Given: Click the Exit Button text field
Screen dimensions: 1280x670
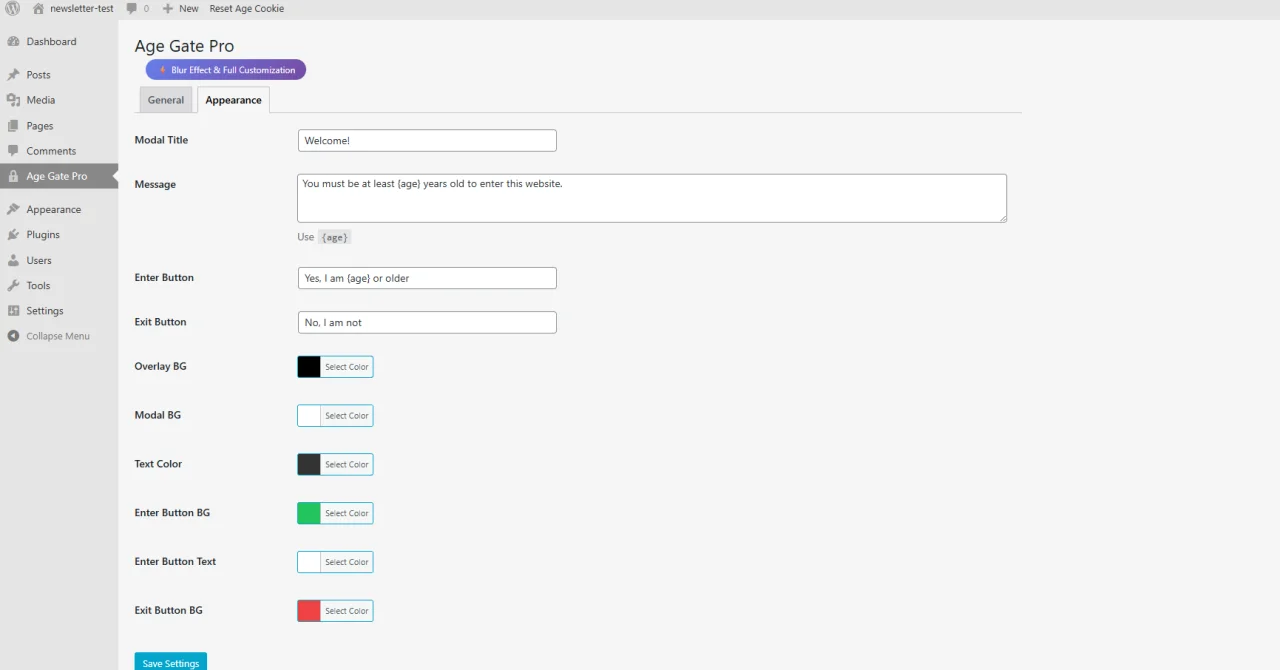Looking at the screenshot, I should [427, 323].
